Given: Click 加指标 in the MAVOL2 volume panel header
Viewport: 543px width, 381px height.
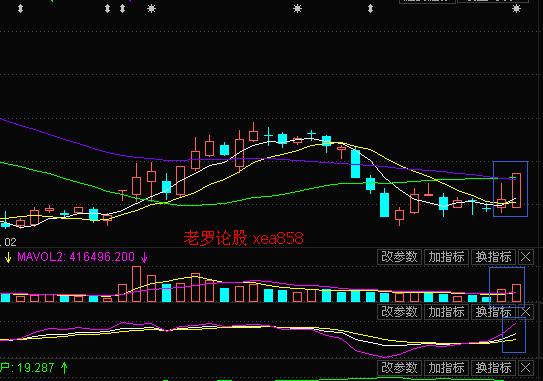Looking at the screenshot, I should [x=446, y=257].
